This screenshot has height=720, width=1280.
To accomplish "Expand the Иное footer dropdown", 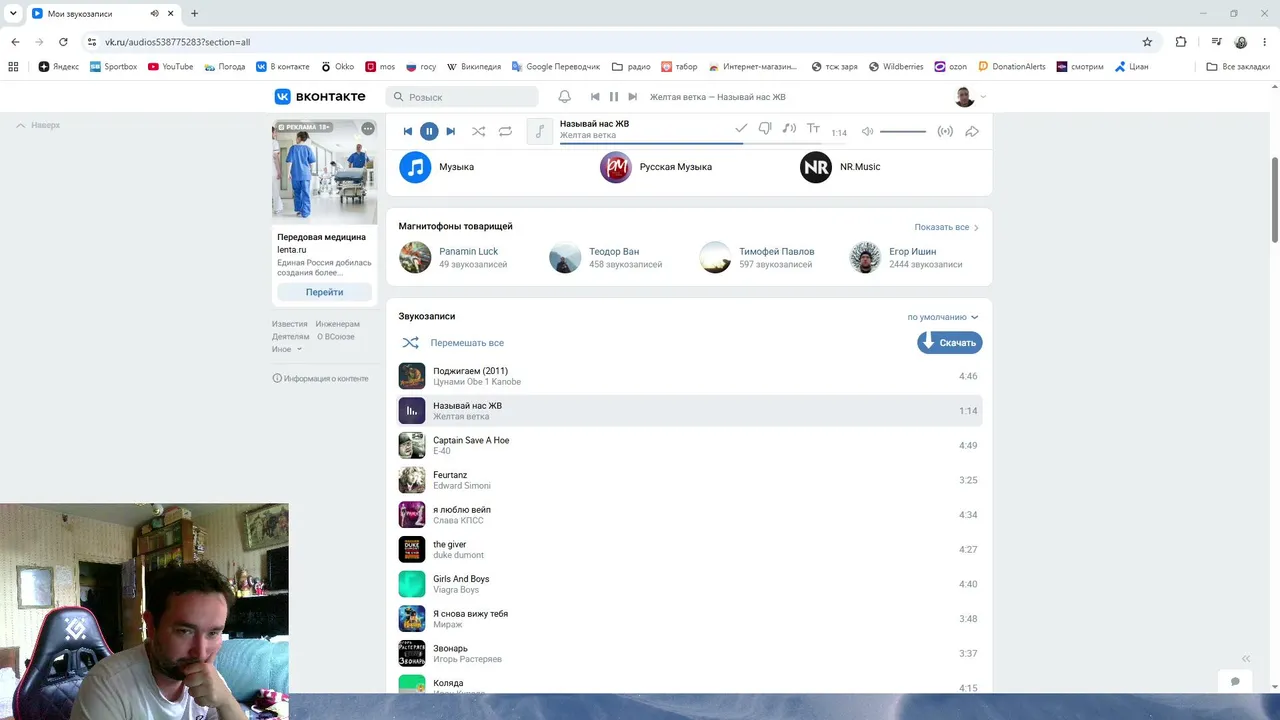I will pyautogui.click(x=287, y=349).
